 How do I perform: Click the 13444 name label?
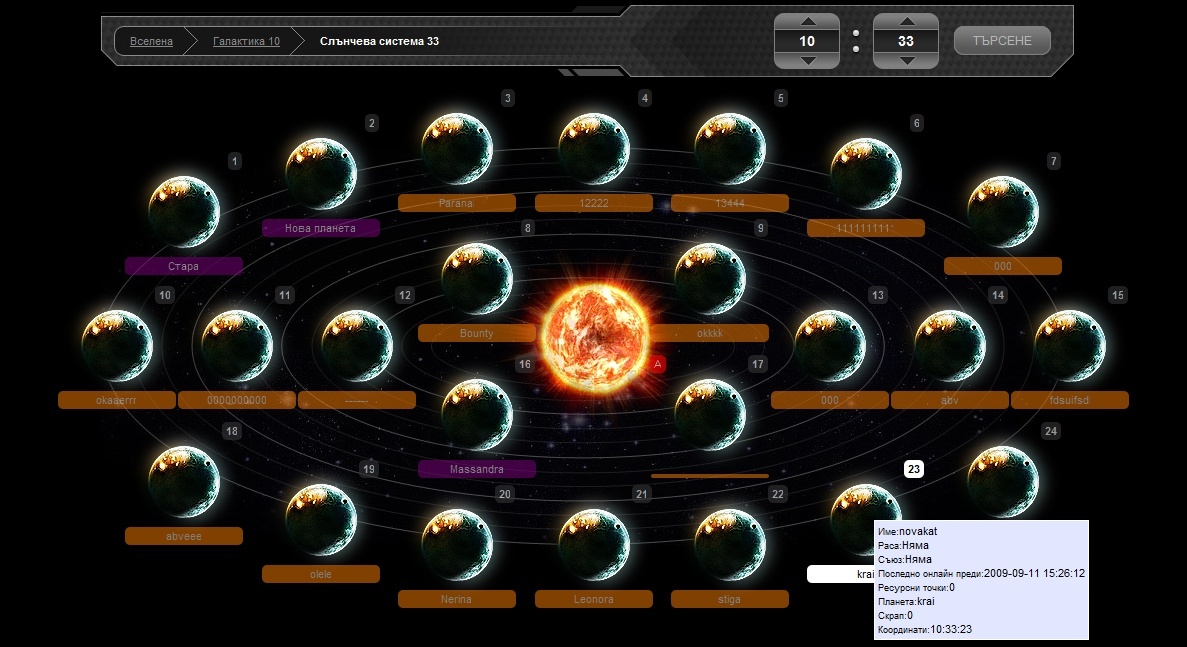730,203
